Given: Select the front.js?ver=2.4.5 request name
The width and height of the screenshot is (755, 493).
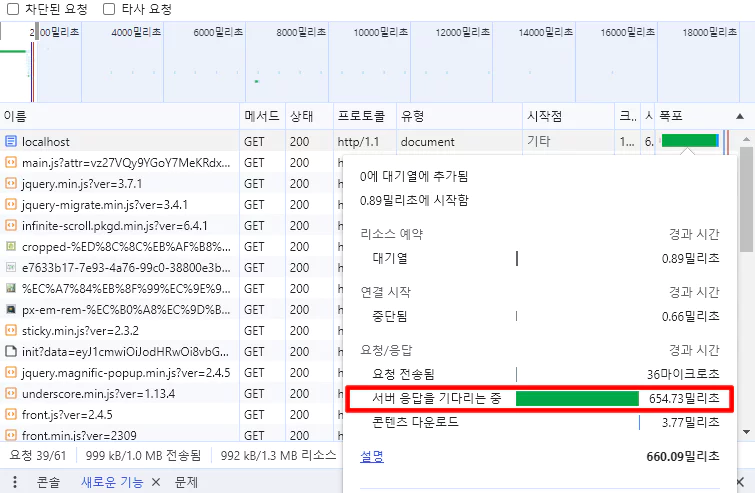Looking at the screenshot, I should 67,415.
